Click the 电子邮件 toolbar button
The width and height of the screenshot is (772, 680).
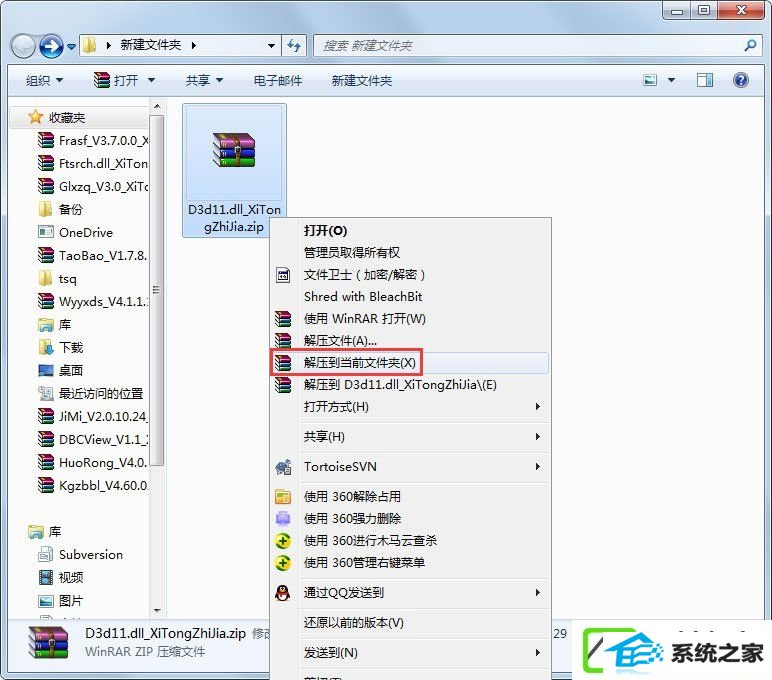point(278,80)
